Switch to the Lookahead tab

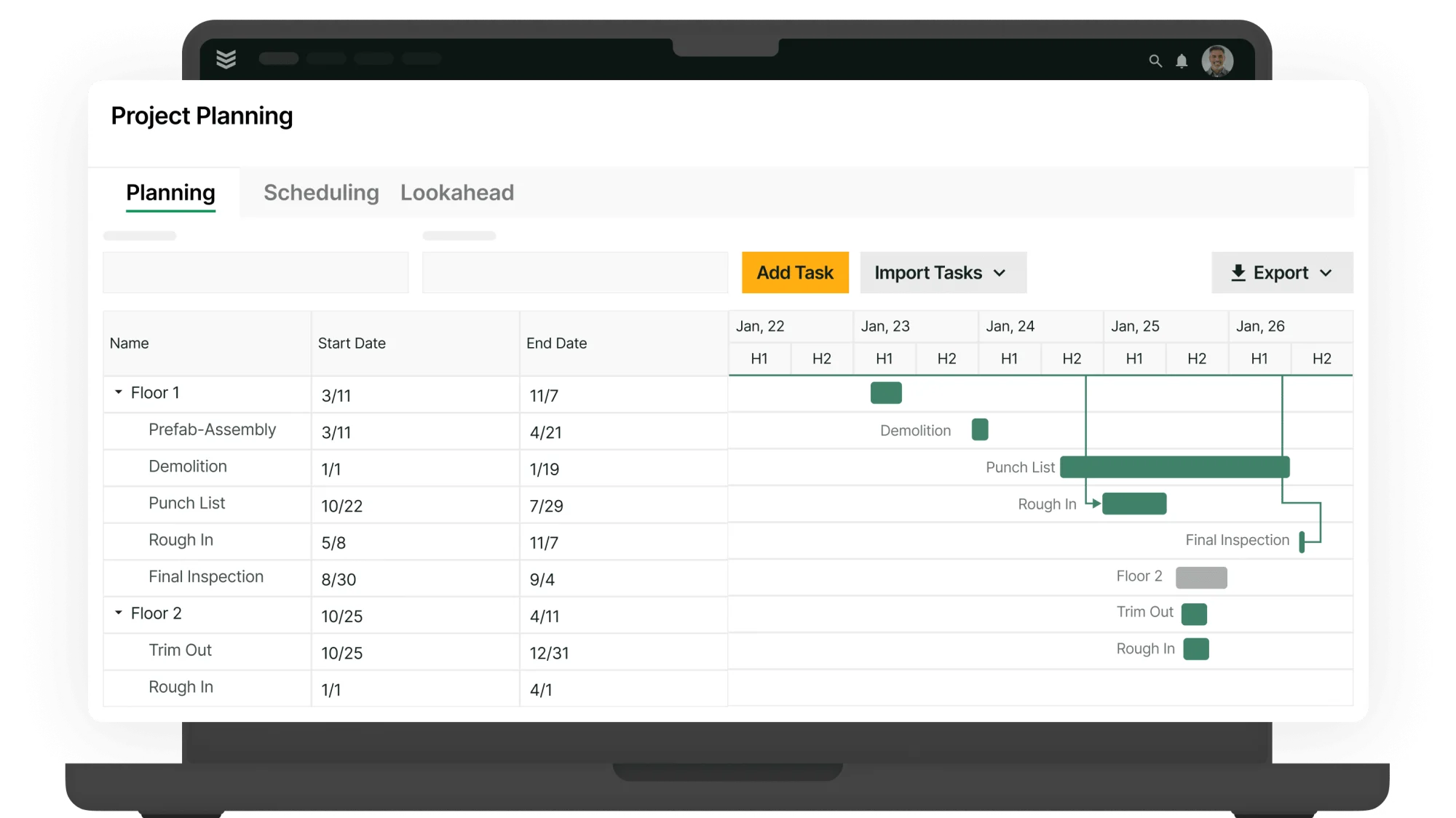click(x=456, y=193)
